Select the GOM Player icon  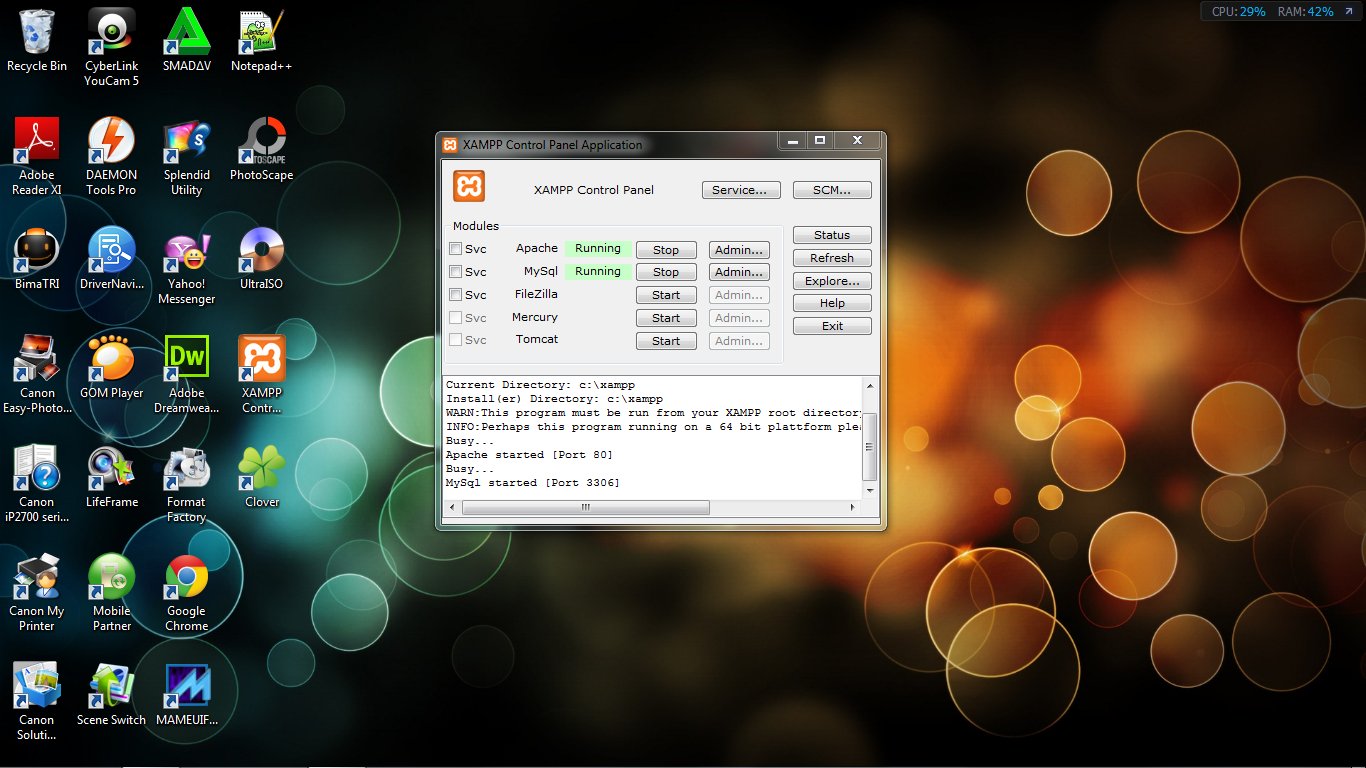(112, 367)
